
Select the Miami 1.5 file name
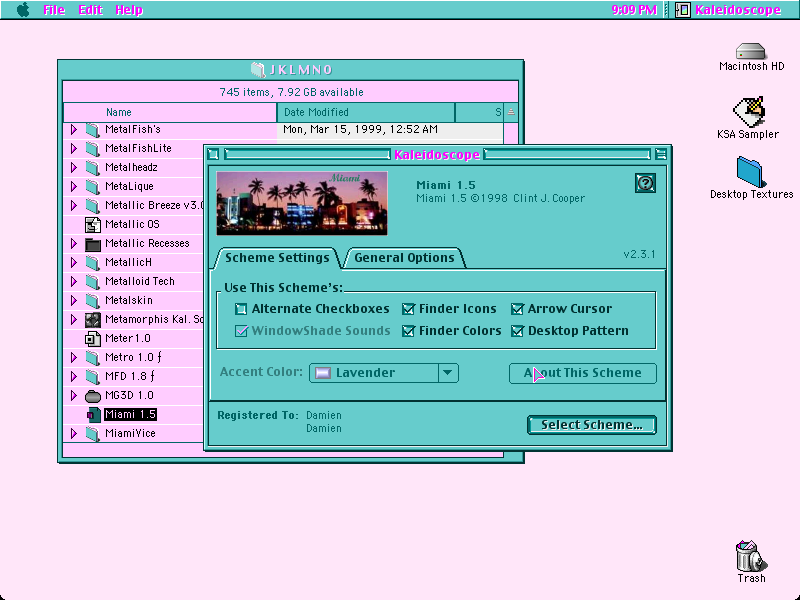pyautogui.click(x=130, y=414)
